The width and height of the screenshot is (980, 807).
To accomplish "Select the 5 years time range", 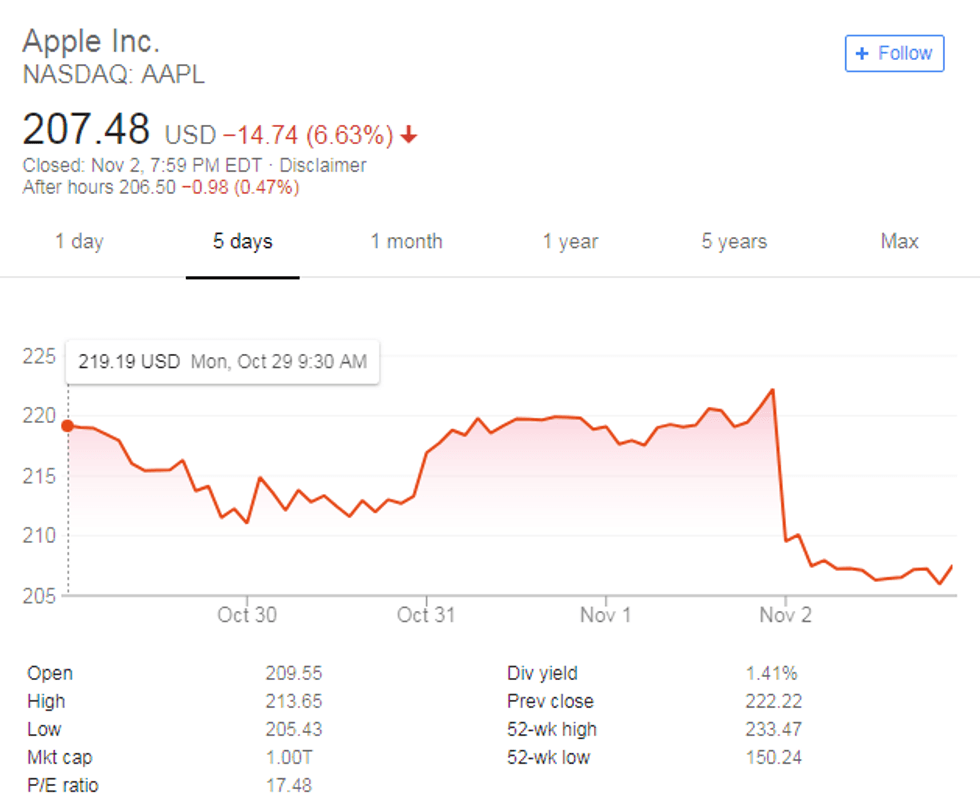I will [x=733, y=241].
